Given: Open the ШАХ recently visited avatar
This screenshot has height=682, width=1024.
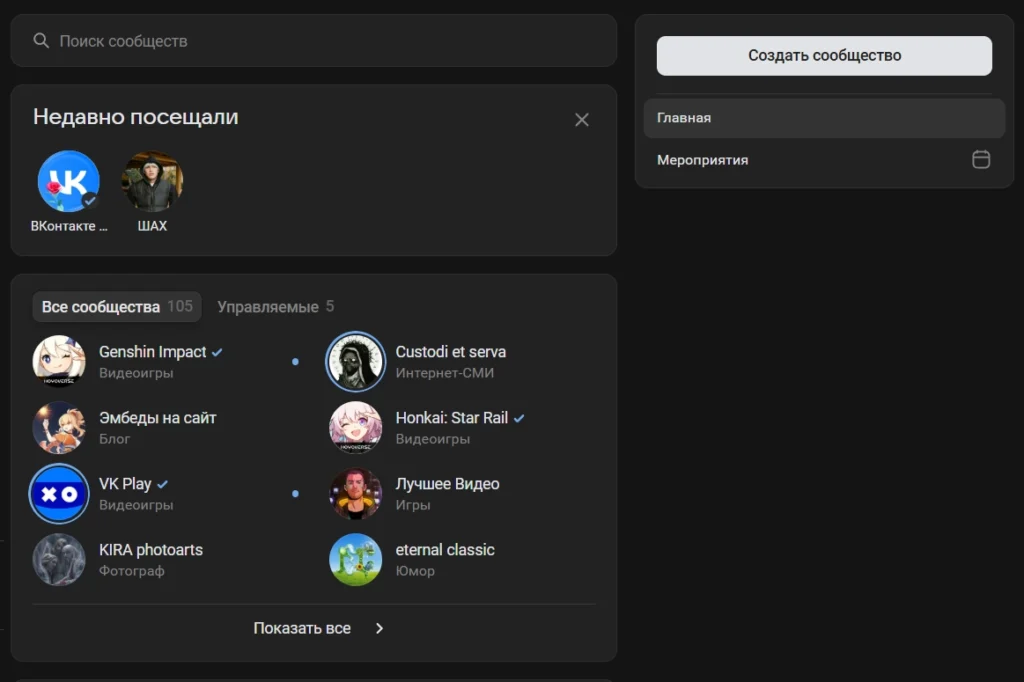Looking at the screenshot, I should 152,182.
